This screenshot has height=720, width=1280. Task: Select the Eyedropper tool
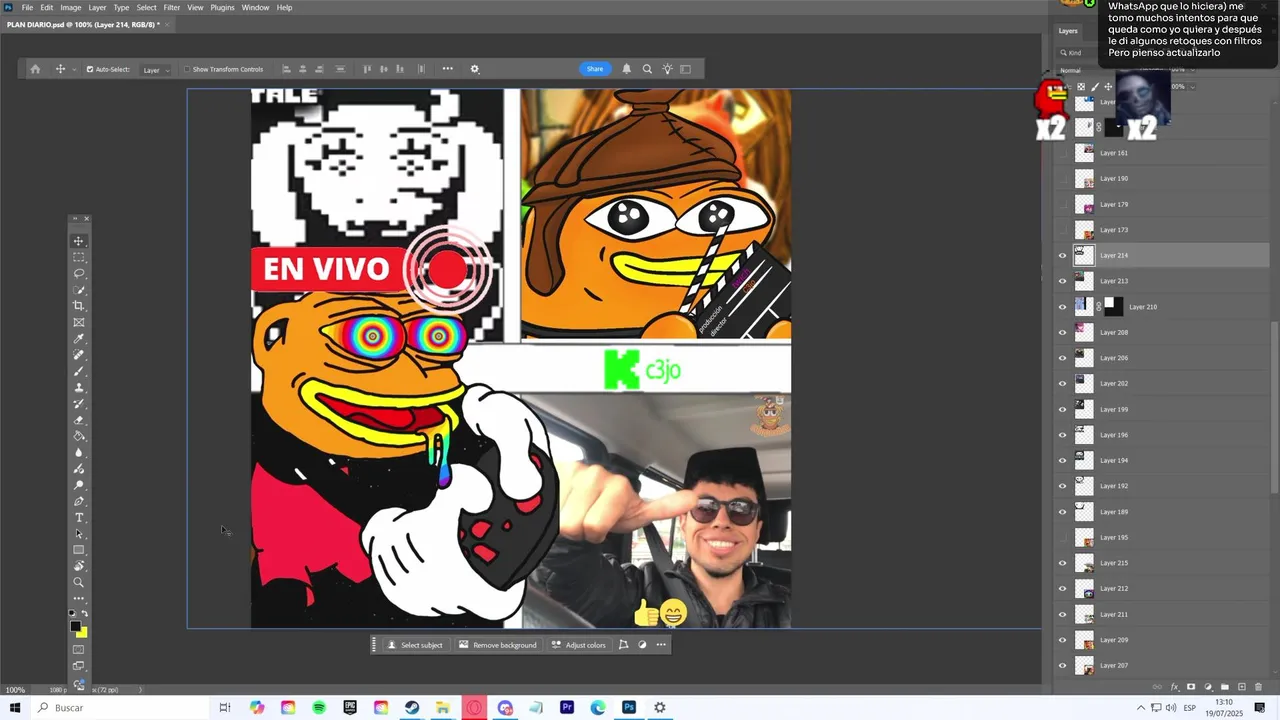78,338
